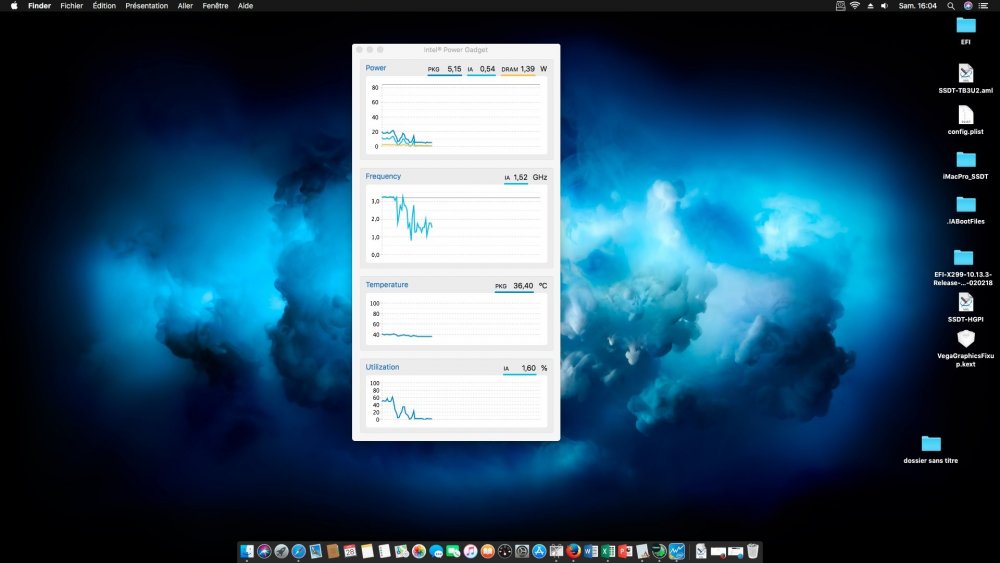The image size is (1000, 563).
Task: Open Spotlight search magnifier
Action: (951, 6)
